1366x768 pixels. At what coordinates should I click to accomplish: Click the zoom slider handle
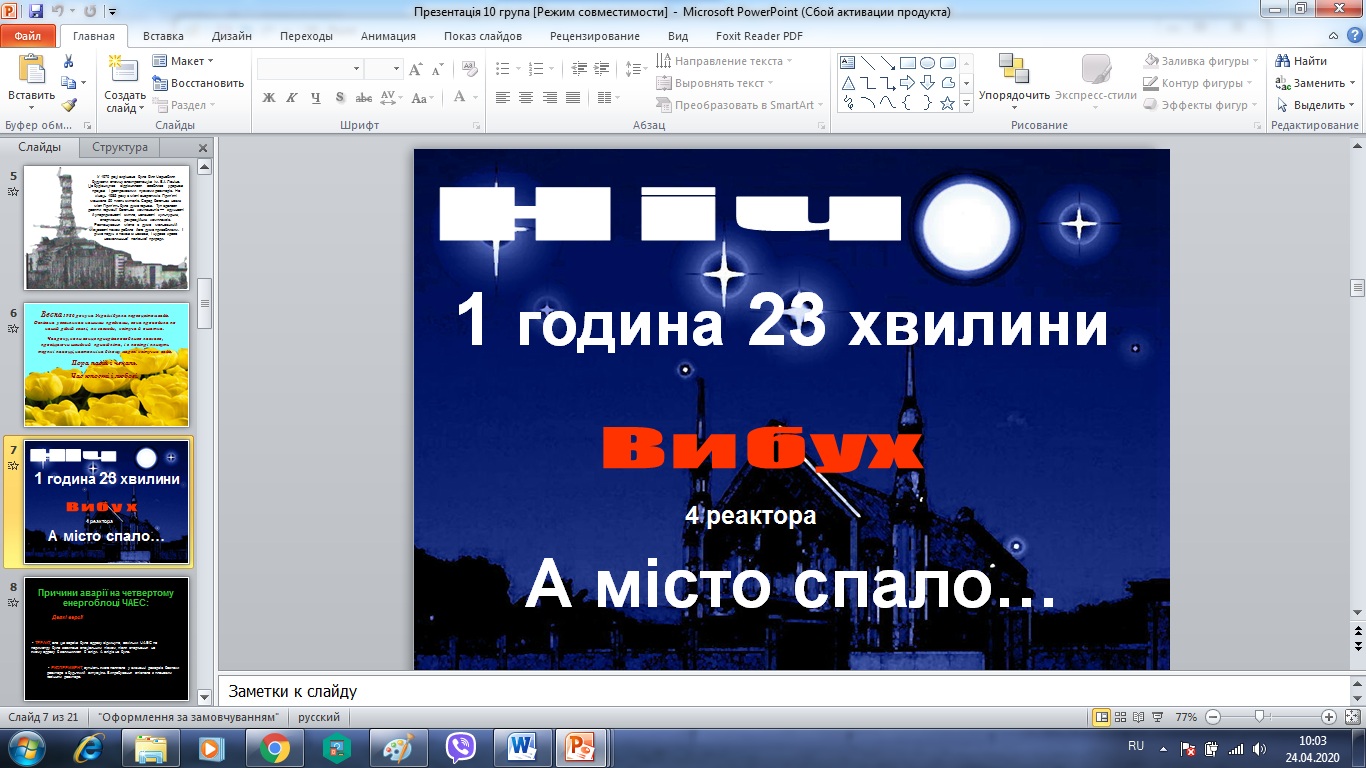[x=1259, y=716]
